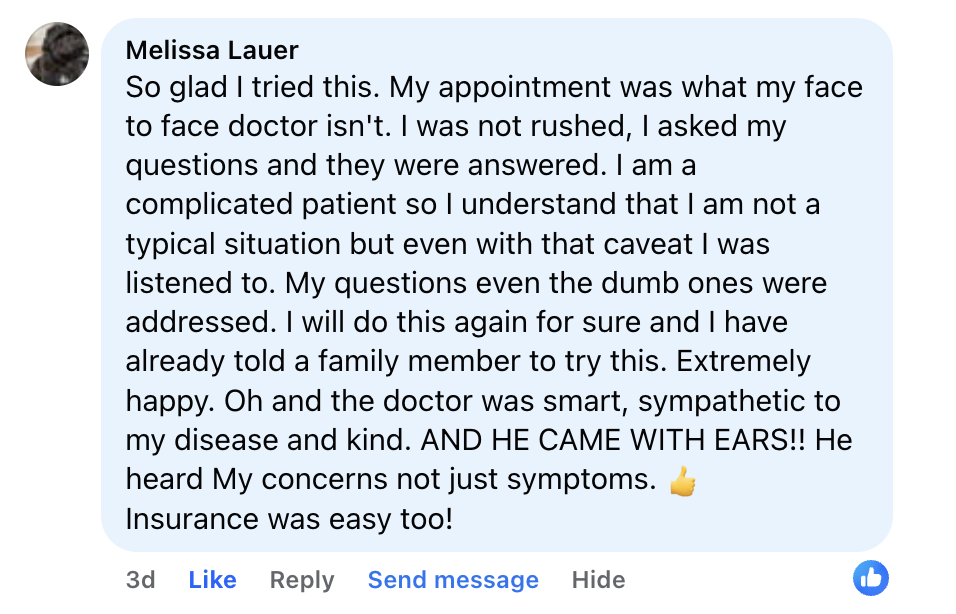The image size is (956, 614).
Task: Like Melissa Lauer's comment
Action: (212, 580)
